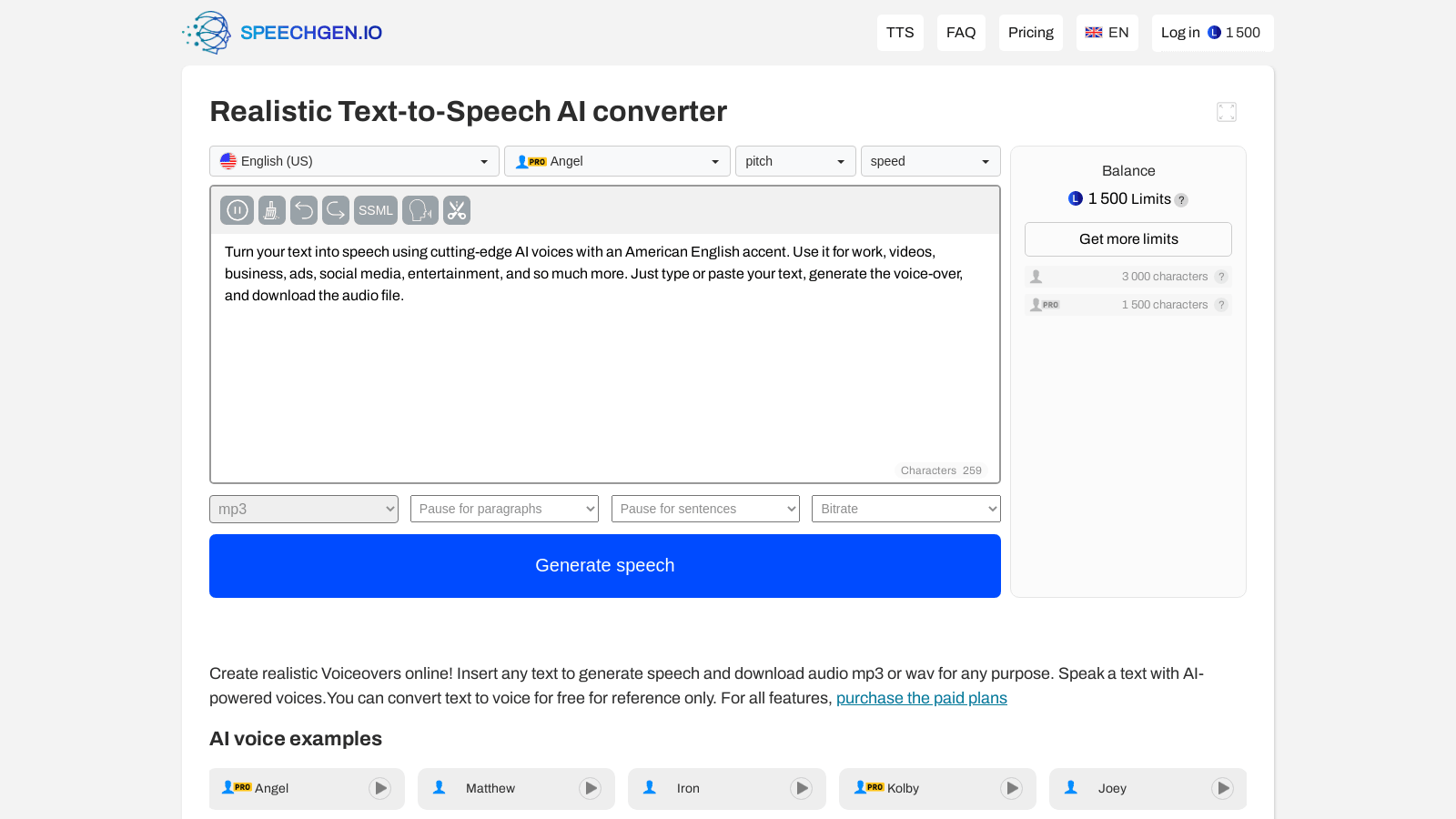Select the scissors split-text tool

[457, 210]
